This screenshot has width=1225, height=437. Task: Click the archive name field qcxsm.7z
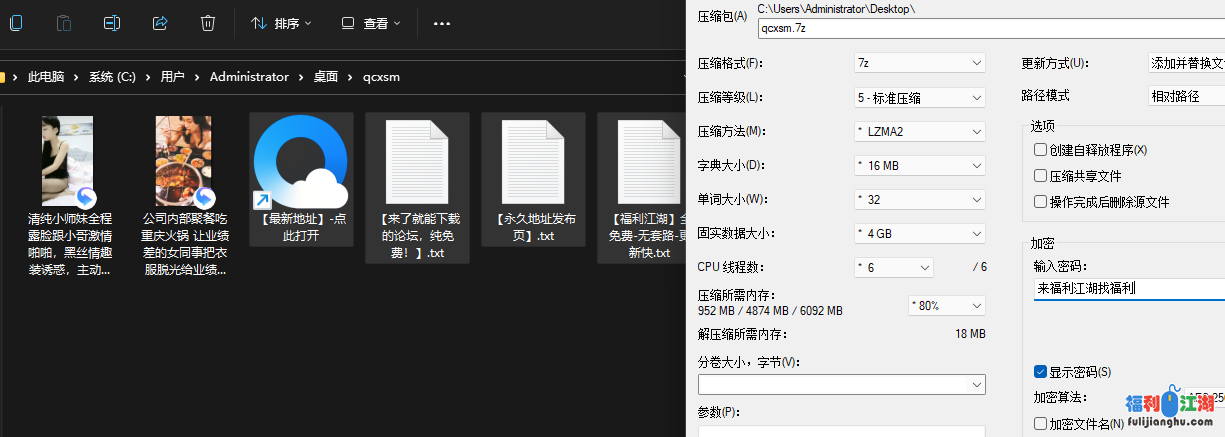990,28
